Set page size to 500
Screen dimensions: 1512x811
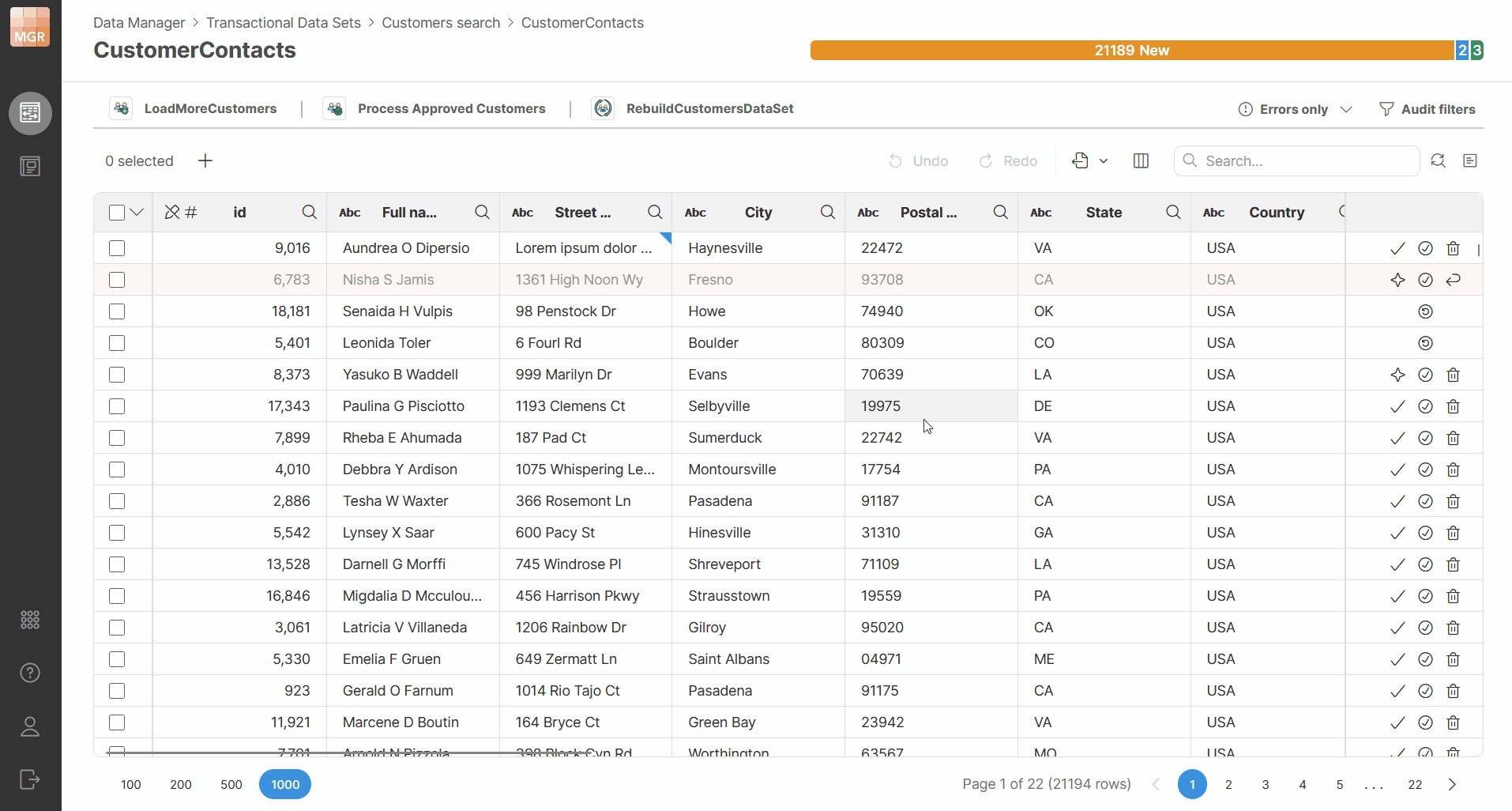(231, 784)
